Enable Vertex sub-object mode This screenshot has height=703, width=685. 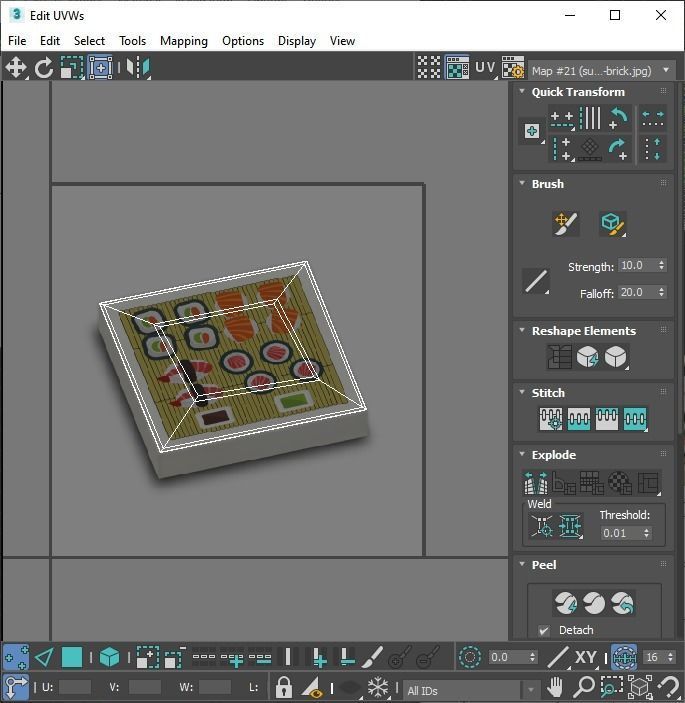[16, 658]
